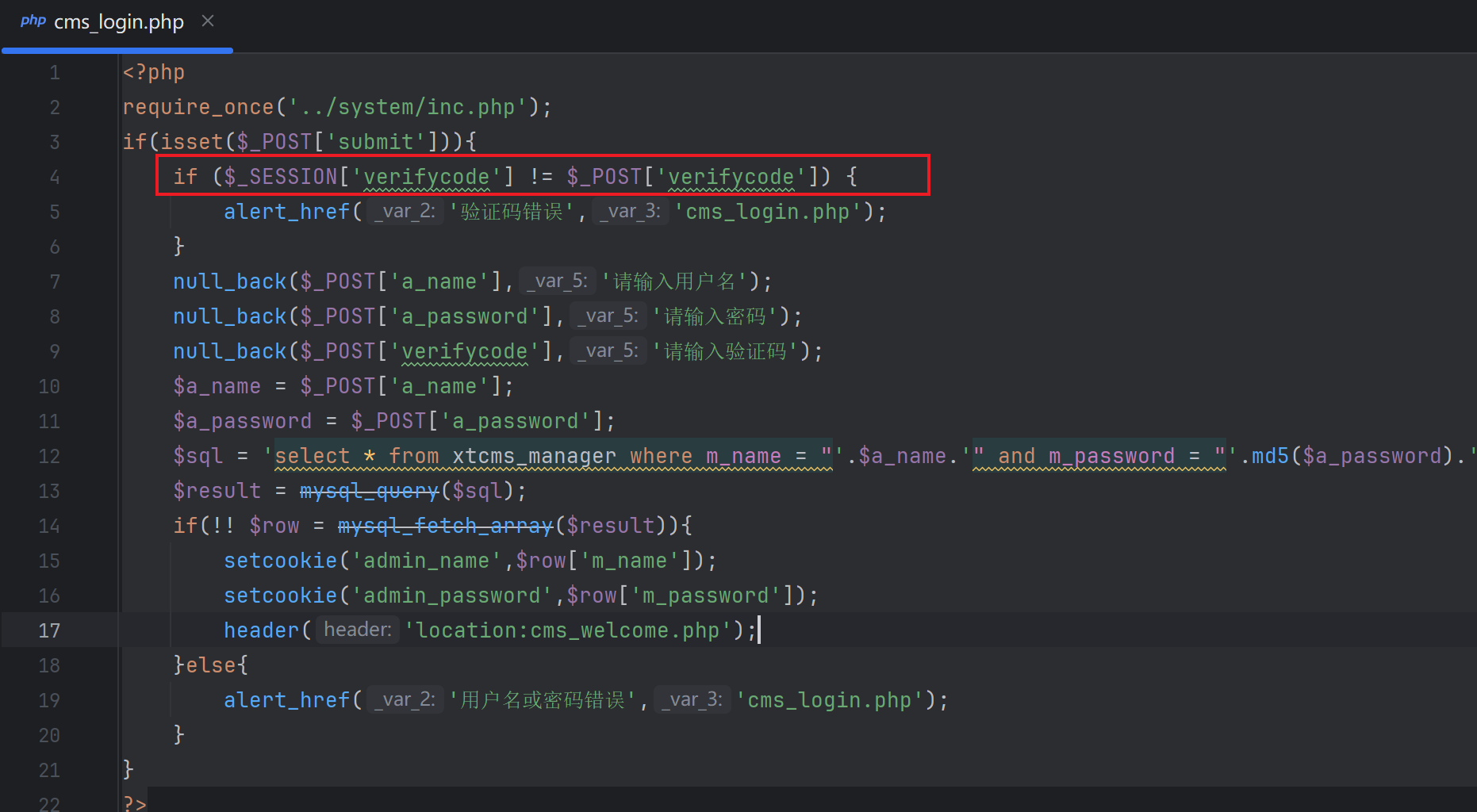Click the $sql variable on line 12
The height and width of the screenshot is (812, 1477).
coord(198,456)
